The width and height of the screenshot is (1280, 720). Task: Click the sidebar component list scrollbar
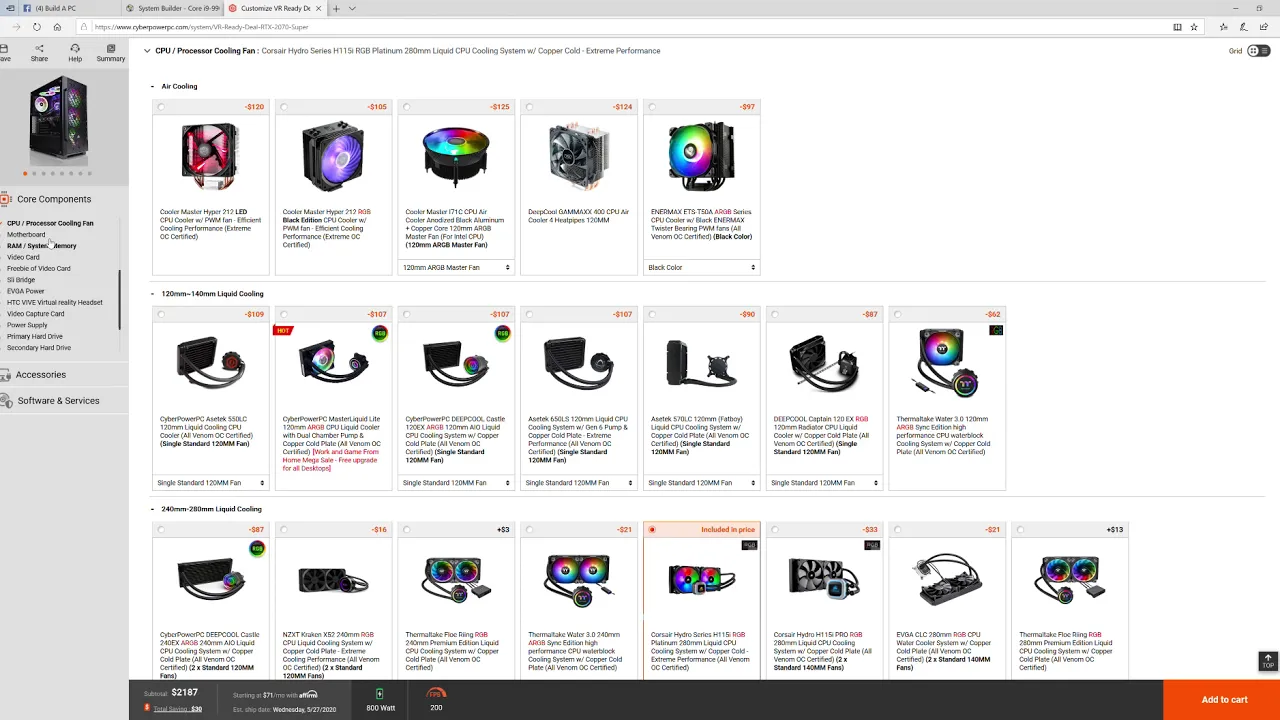(120, 300)
